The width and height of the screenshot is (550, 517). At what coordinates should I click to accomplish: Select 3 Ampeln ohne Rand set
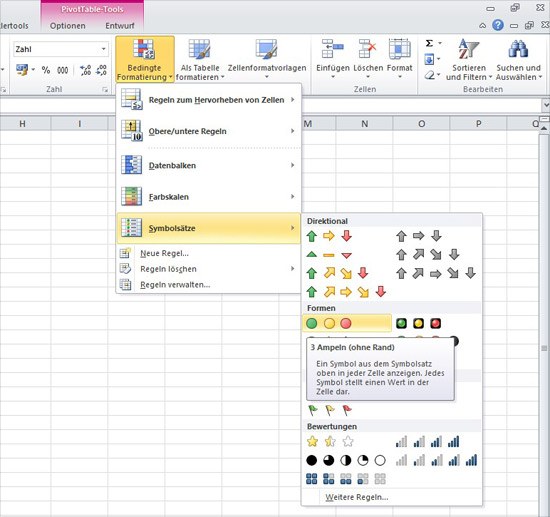pos(347,323)
